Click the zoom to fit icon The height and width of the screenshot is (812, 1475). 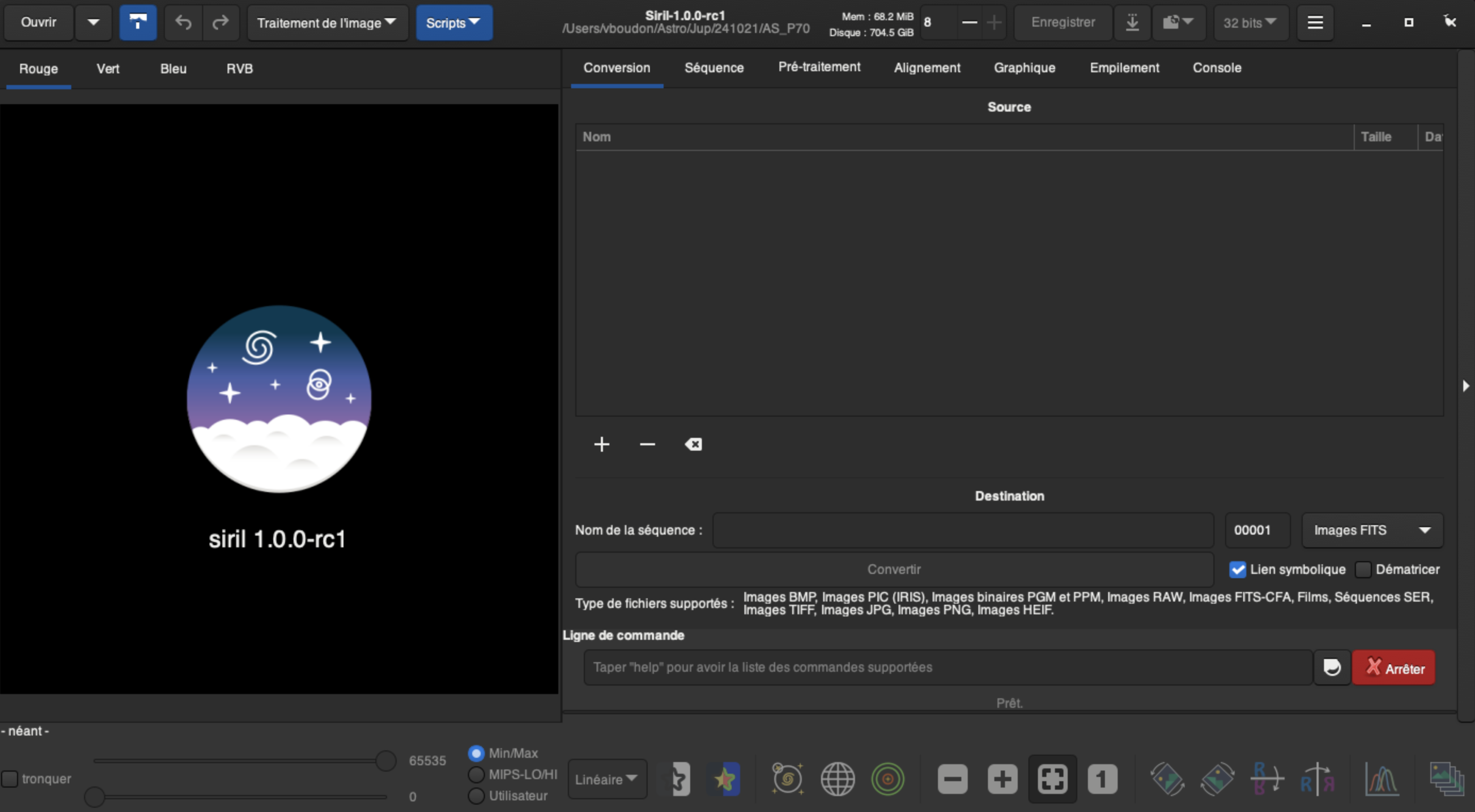click(x=1052, y=779)
